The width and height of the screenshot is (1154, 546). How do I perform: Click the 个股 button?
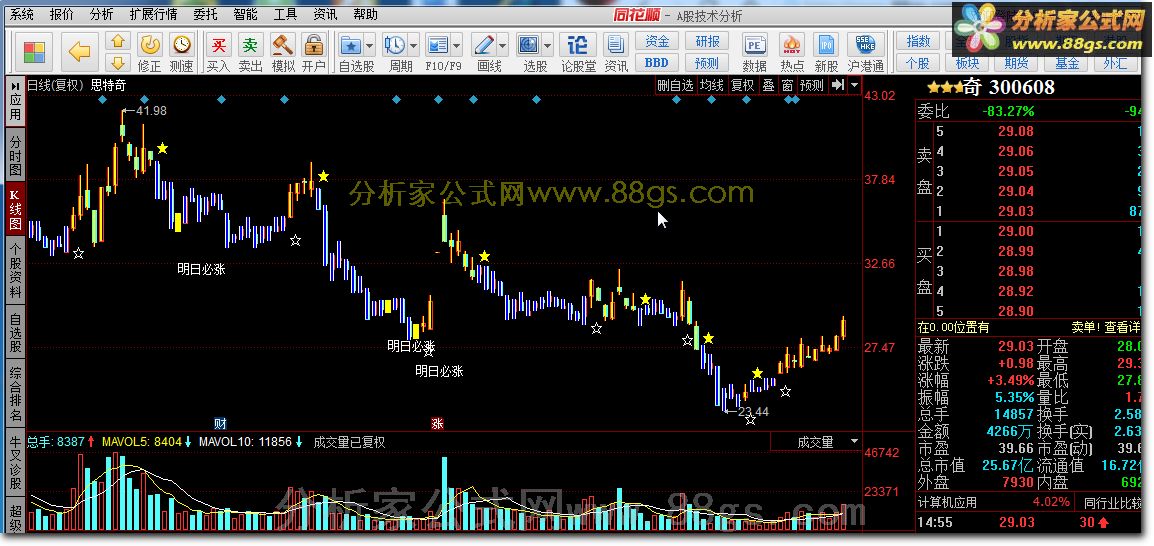click(x=918, y=63)
